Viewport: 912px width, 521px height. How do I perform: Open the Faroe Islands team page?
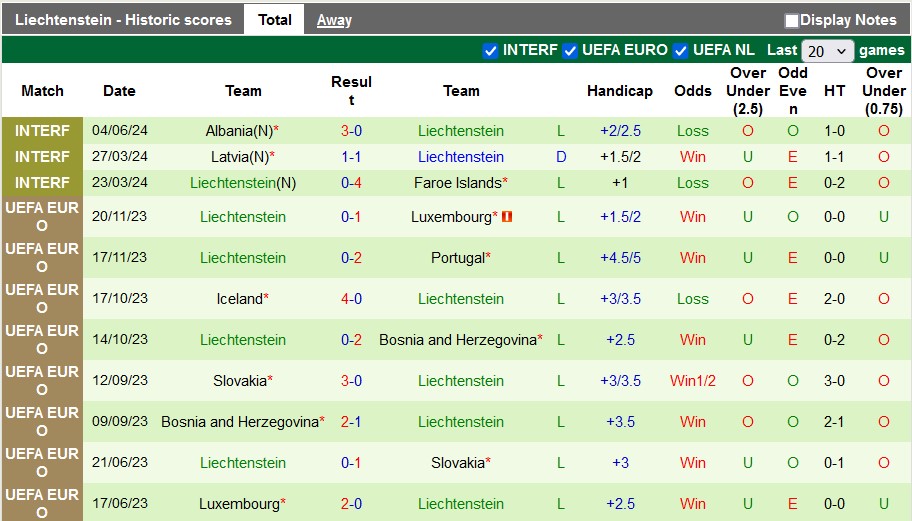457,183
